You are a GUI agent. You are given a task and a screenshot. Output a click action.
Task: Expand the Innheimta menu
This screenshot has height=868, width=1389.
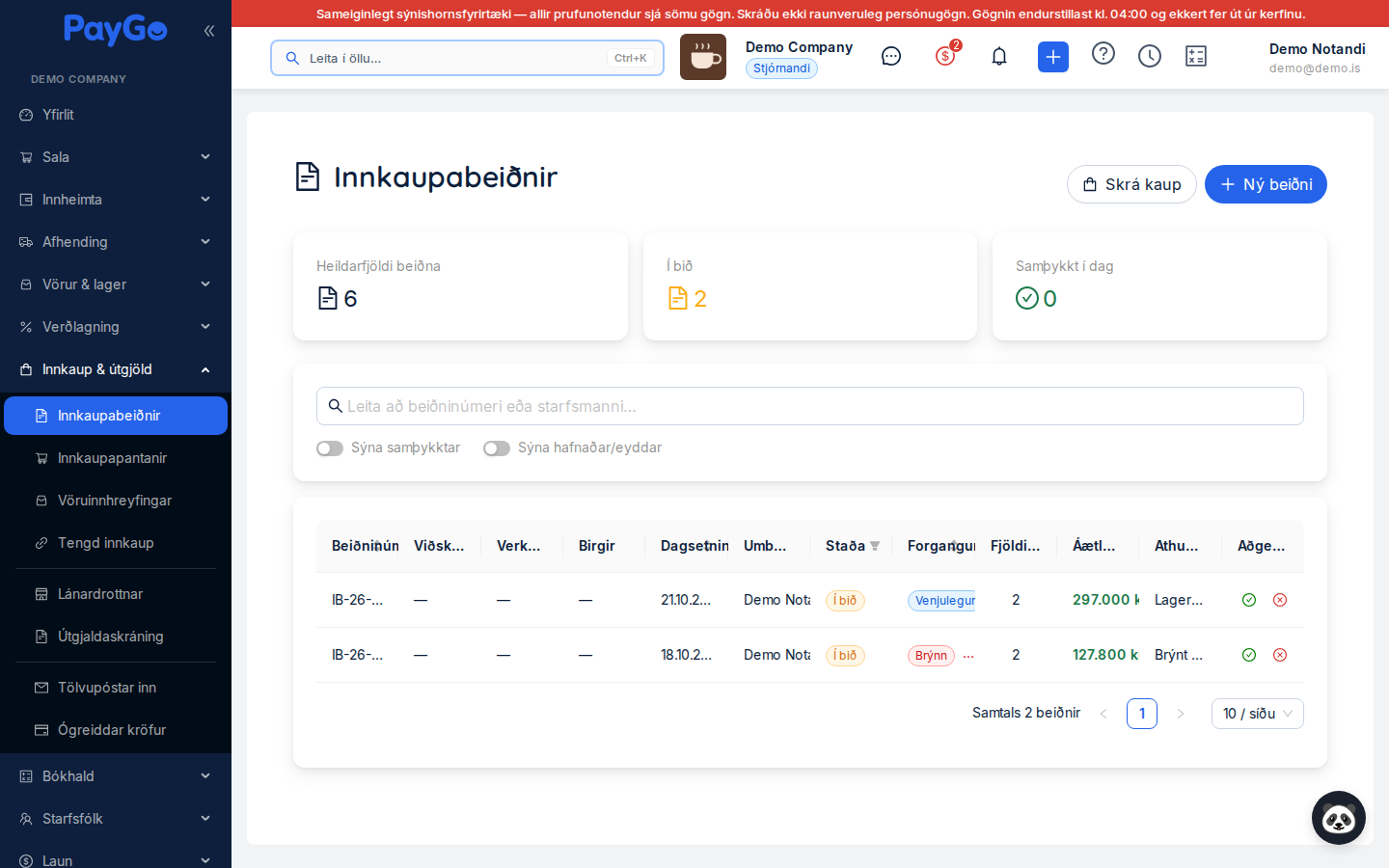pos(116,200)
